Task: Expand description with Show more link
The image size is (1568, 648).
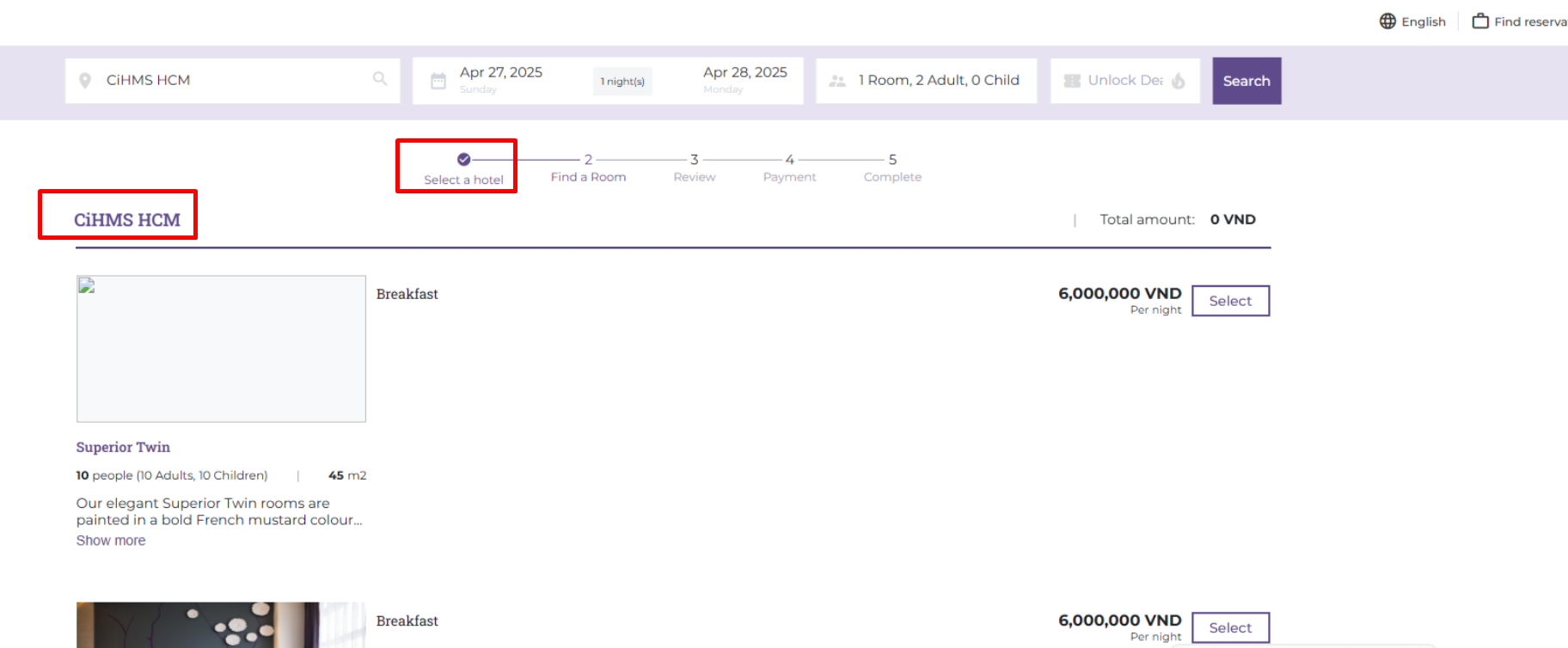Action: click(x=111, y=541)
